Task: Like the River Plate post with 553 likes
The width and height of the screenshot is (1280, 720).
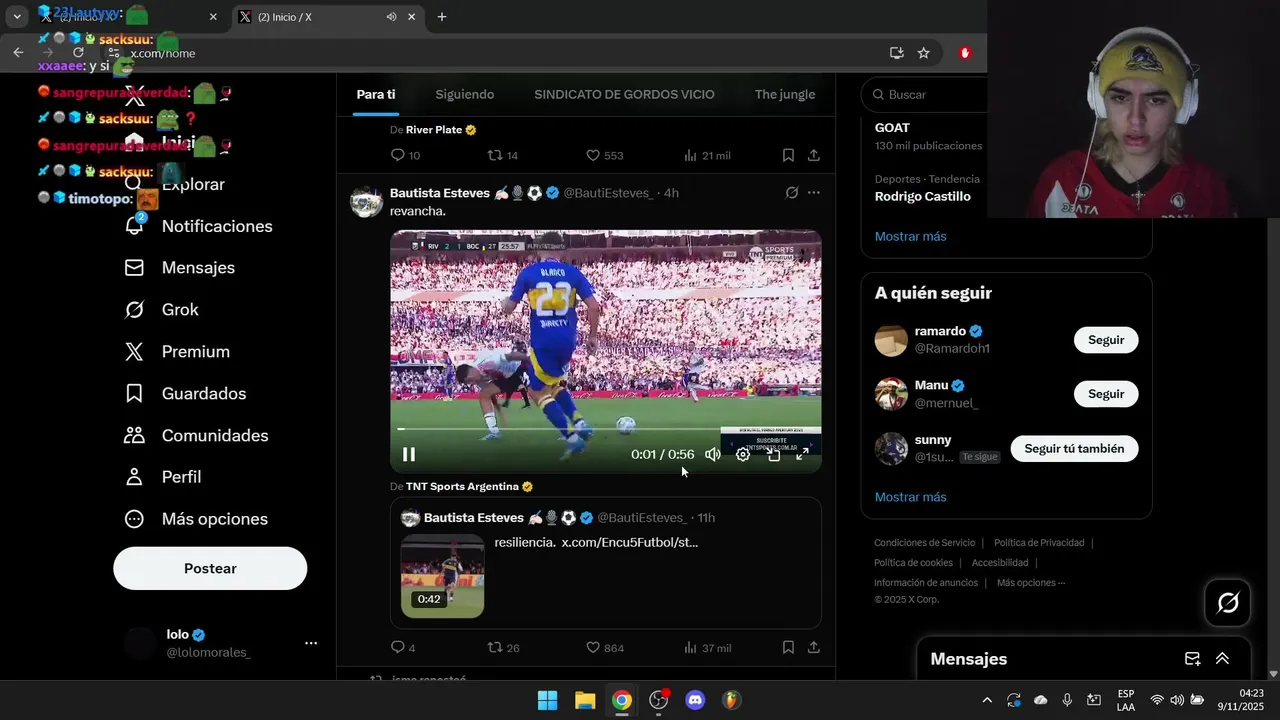Action: (x=604, y=155)
